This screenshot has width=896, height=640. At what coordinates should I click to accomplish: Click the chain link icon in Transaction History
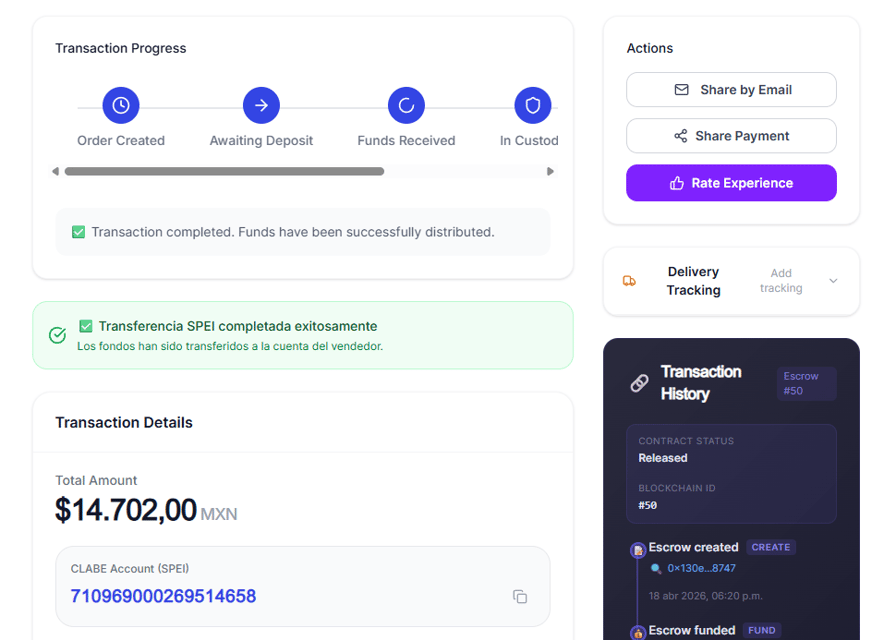point(639,383)
